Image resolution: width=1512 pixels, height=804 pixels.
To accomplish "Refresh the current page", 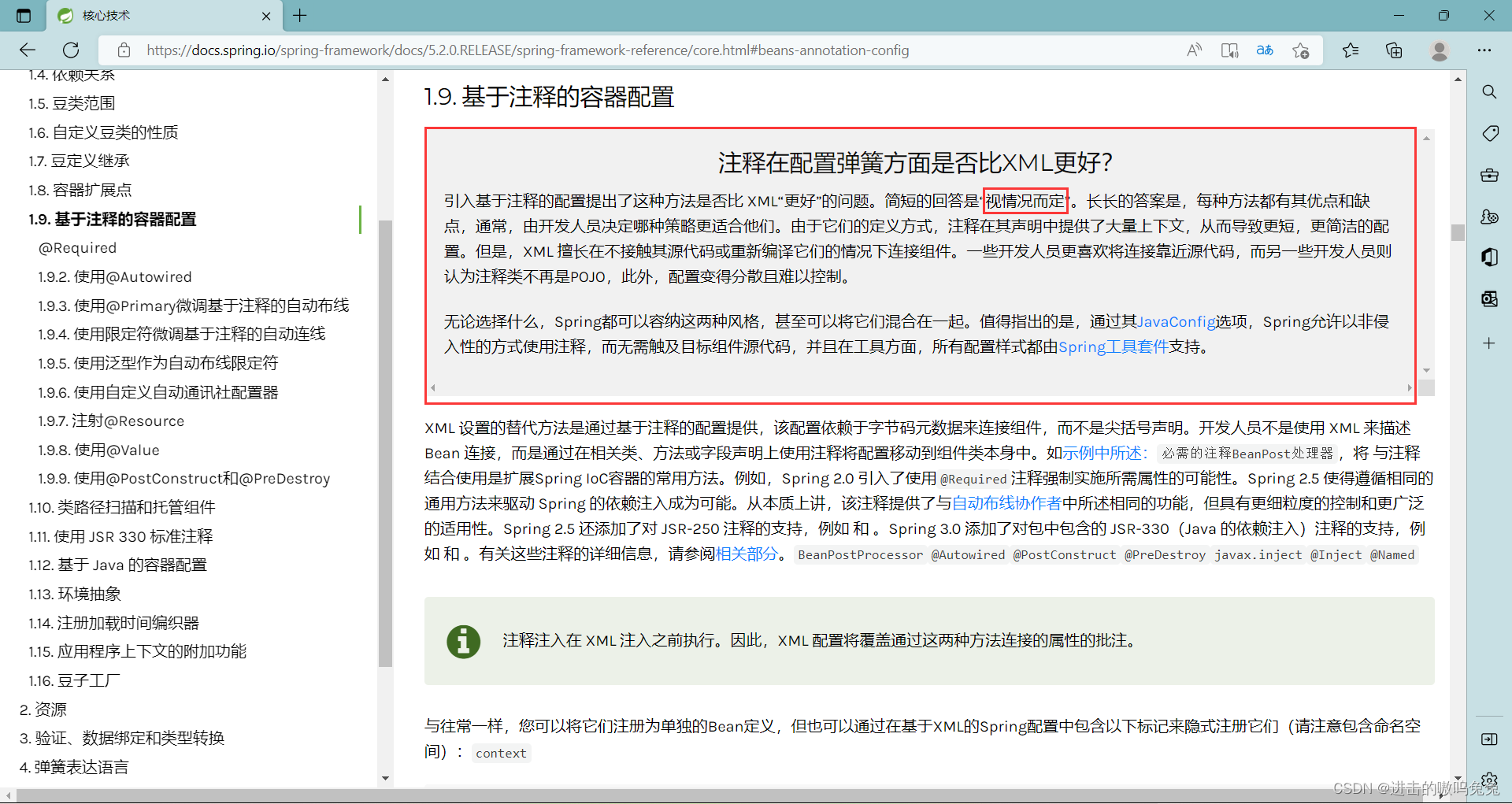I will [x=71, y=50].
